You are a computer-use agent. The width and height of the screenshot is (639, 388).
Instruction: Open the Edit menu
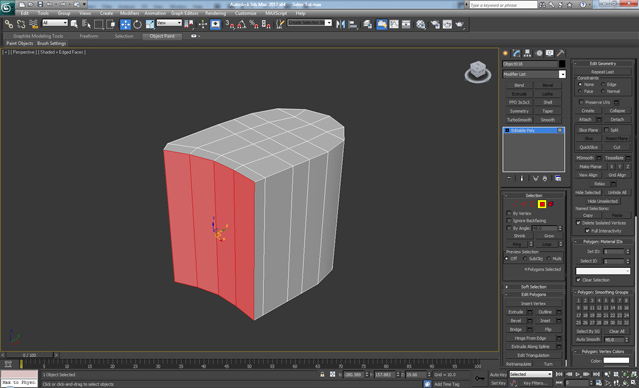(x=24, y=13)
